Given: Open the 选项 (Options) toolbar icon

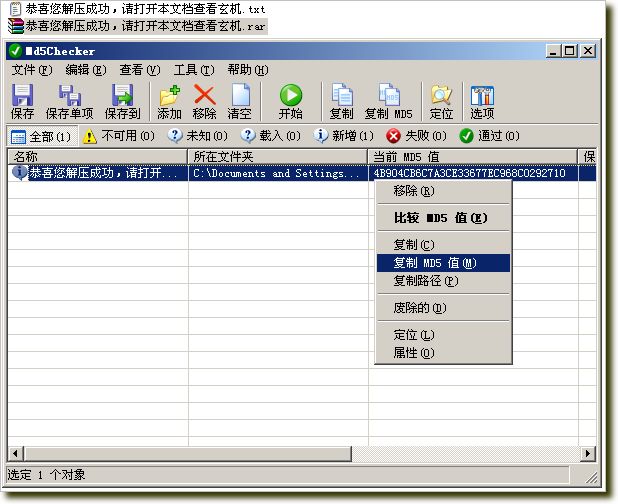Looking at the screenshot, I should [x=482, y=95].
